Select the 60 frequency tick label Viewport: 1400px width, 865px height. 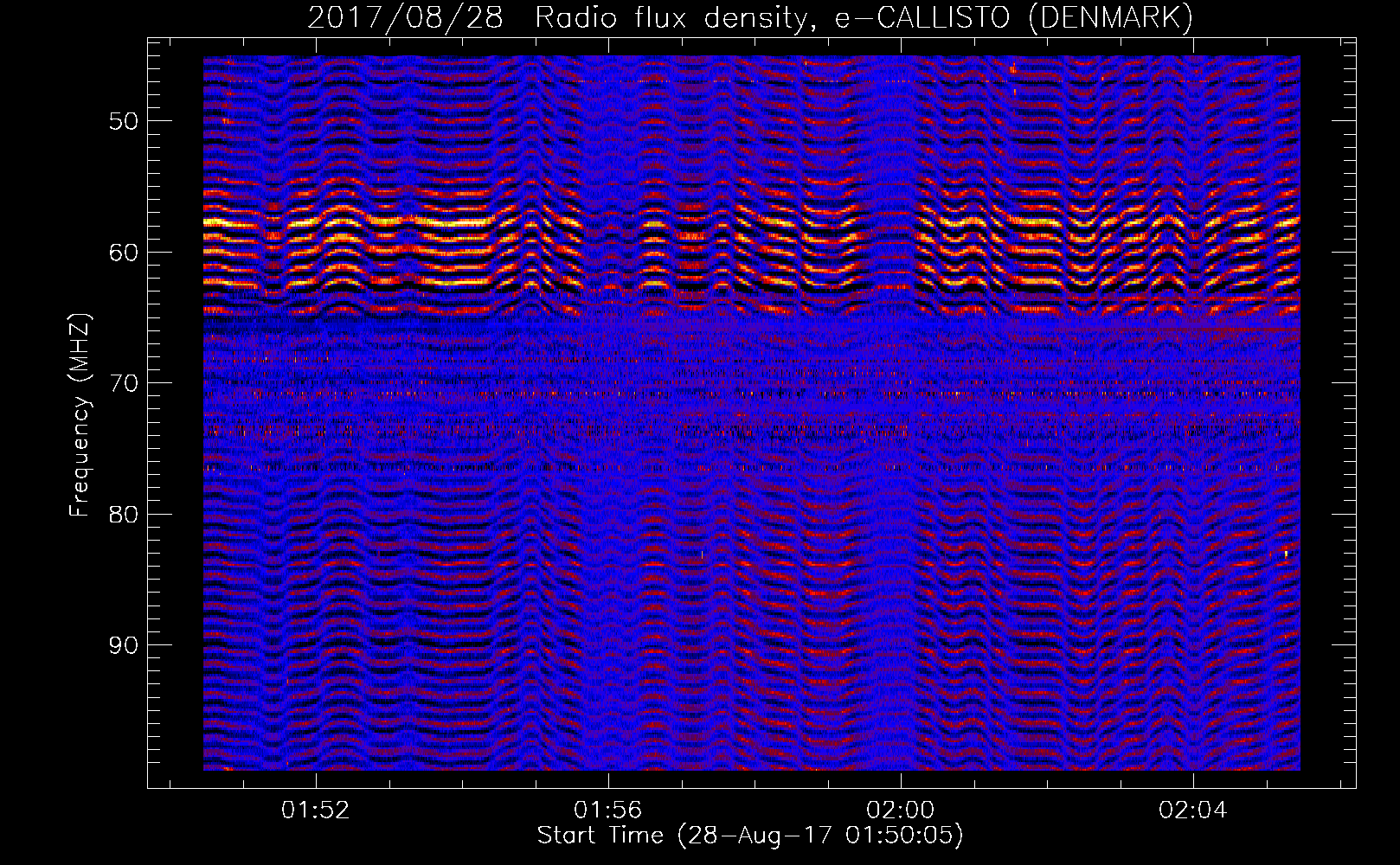[124, 253]
